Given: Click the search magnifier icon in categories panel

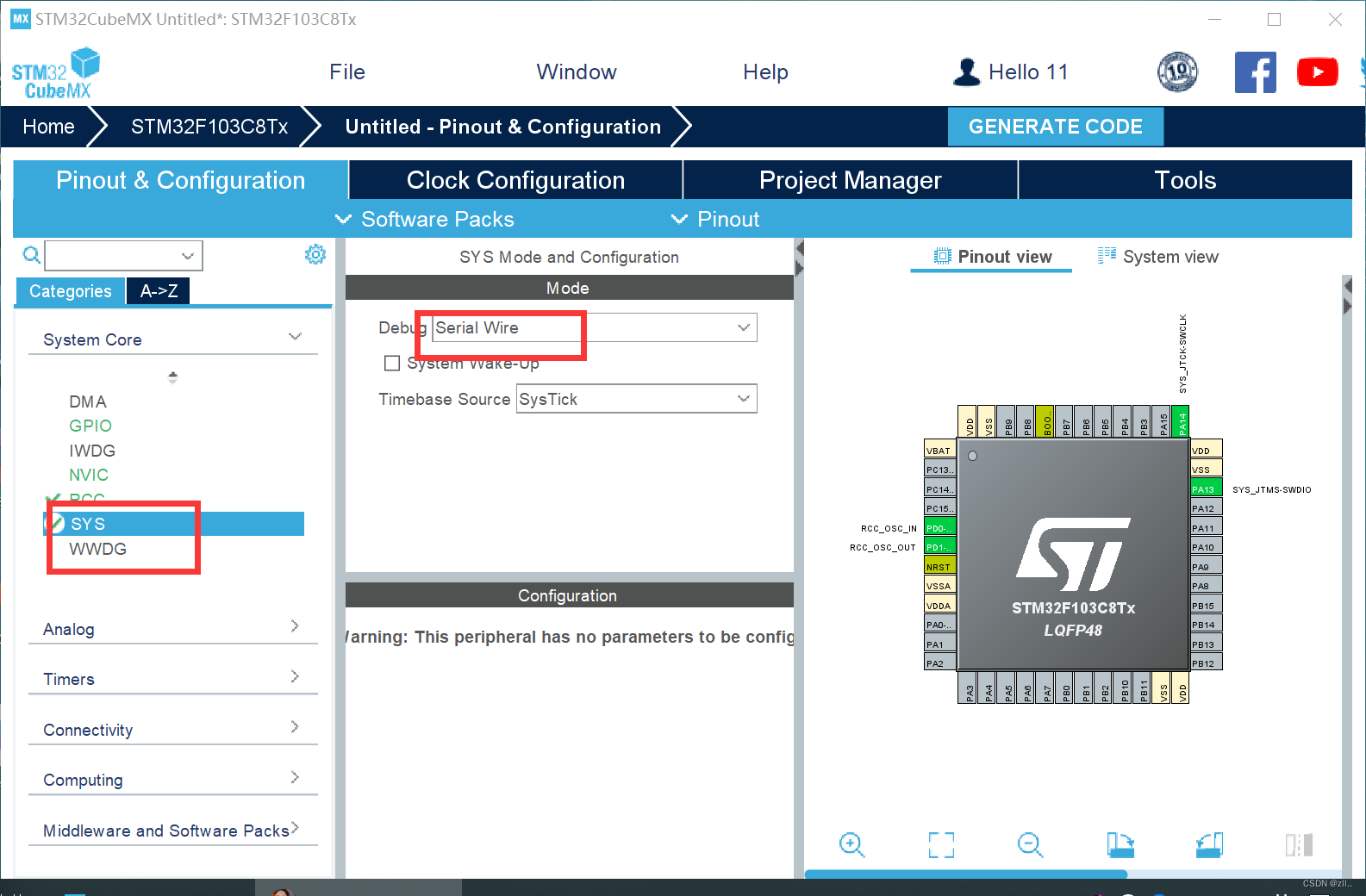Looking at the screenshot, I should pyautogui.click(x=31, y=255).
